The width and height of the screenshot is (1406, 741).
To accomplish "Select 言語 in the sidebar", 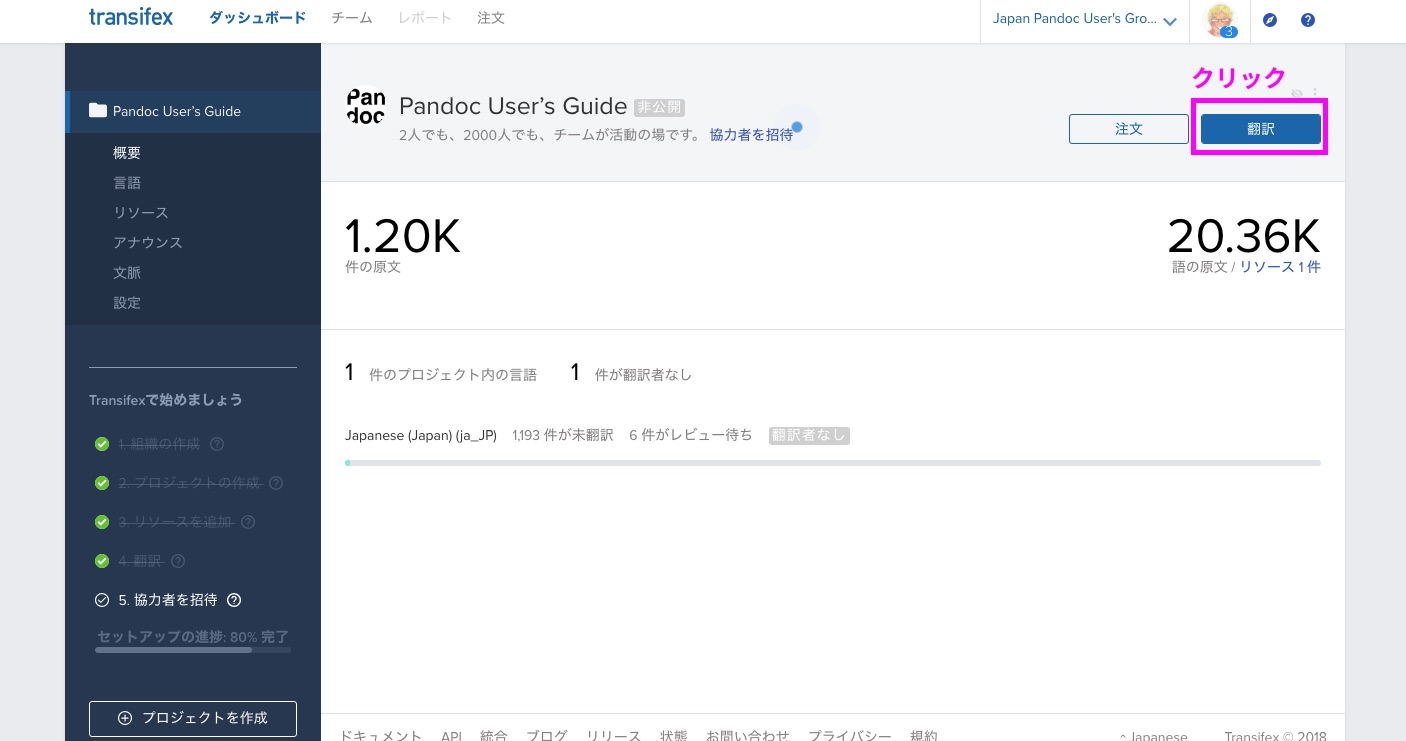I will [x=127, y=183].
